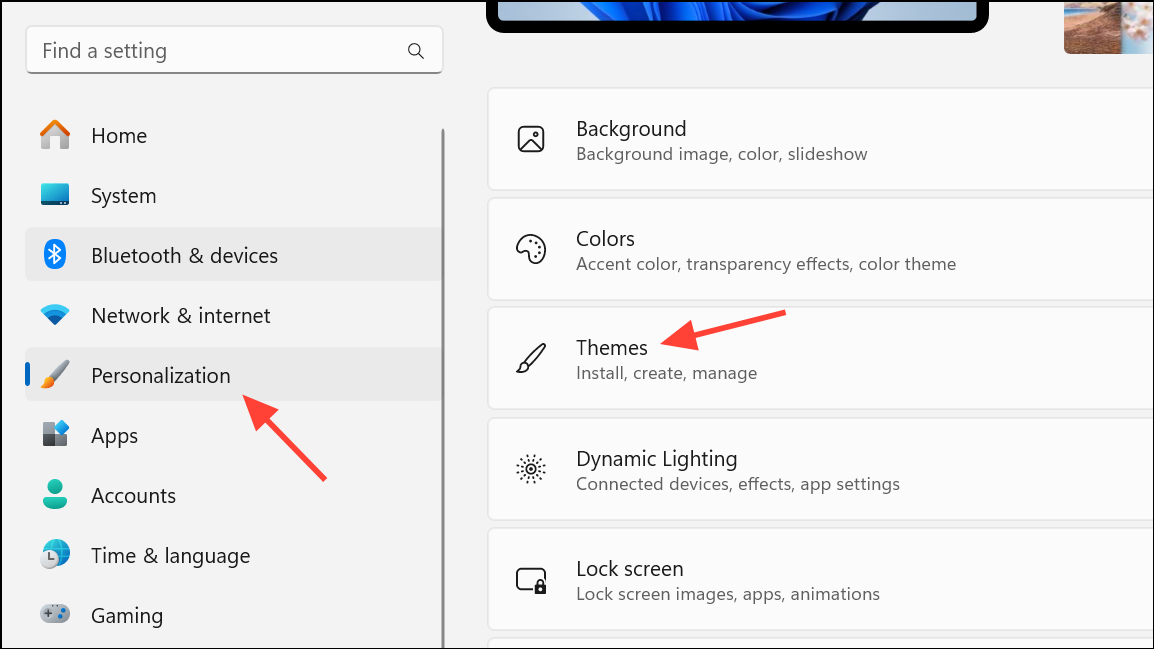Click the sidebar scrollbar

tap(441, 380)
